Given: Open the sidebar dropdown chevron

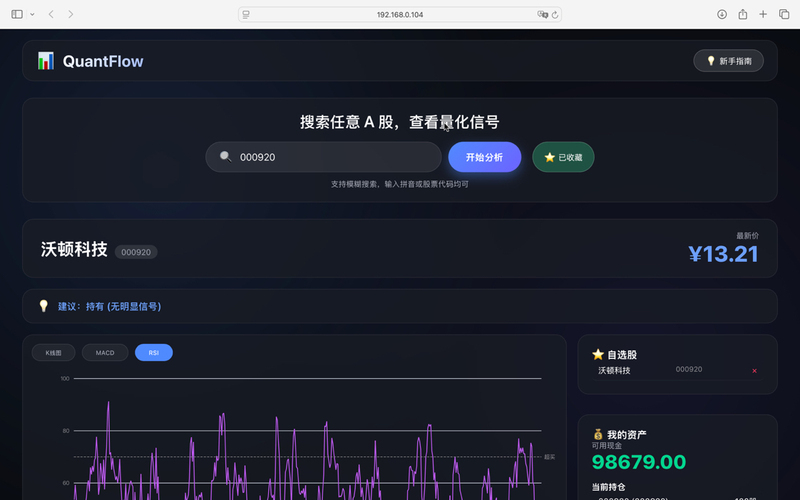Looking at the screenshot, I should [x=32, y=14].
